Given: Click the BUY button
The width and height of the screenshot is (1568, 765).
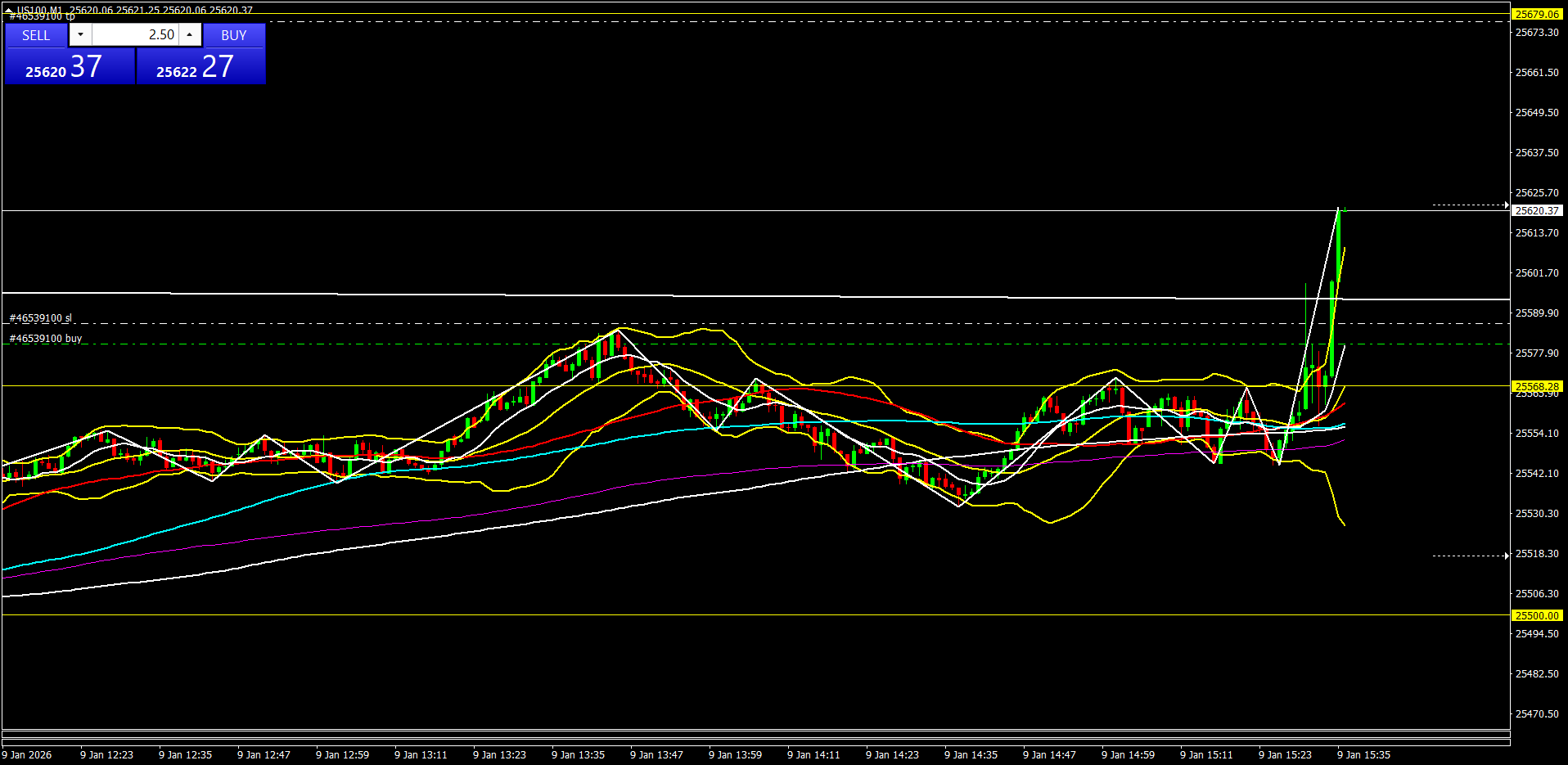Looking at the screenshot, I should [x=234, y=35].
